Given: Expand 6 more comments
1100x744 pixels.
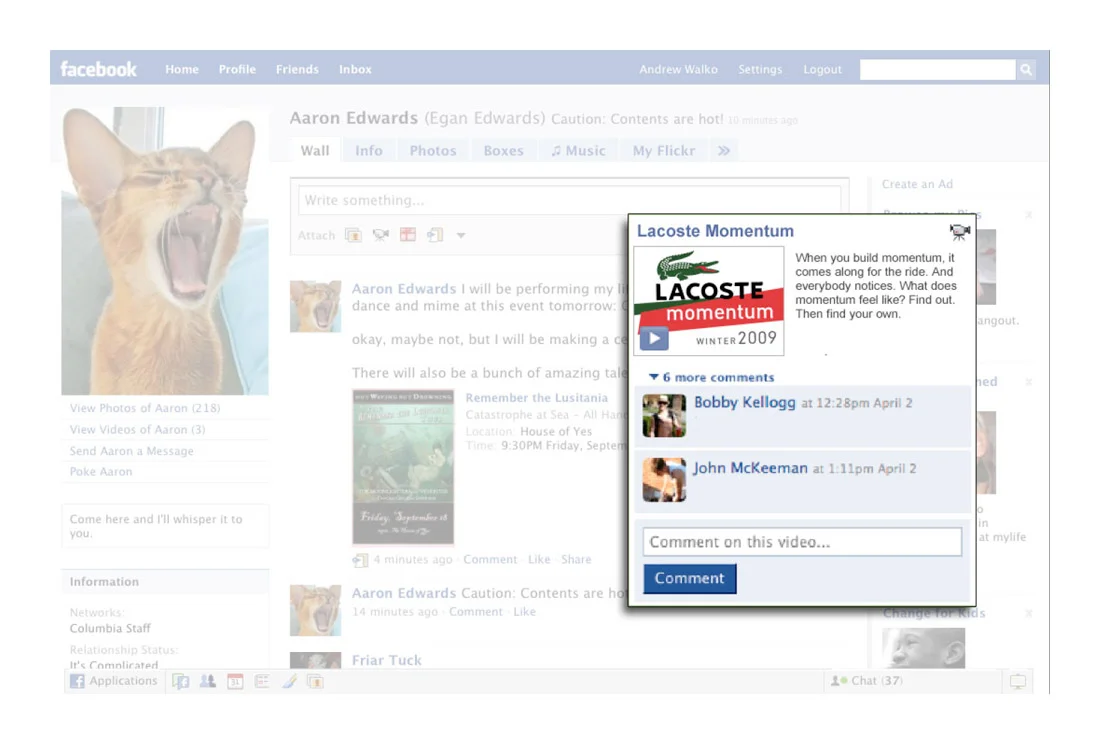Looking at the screenshot, I should [x=711, y=377].
